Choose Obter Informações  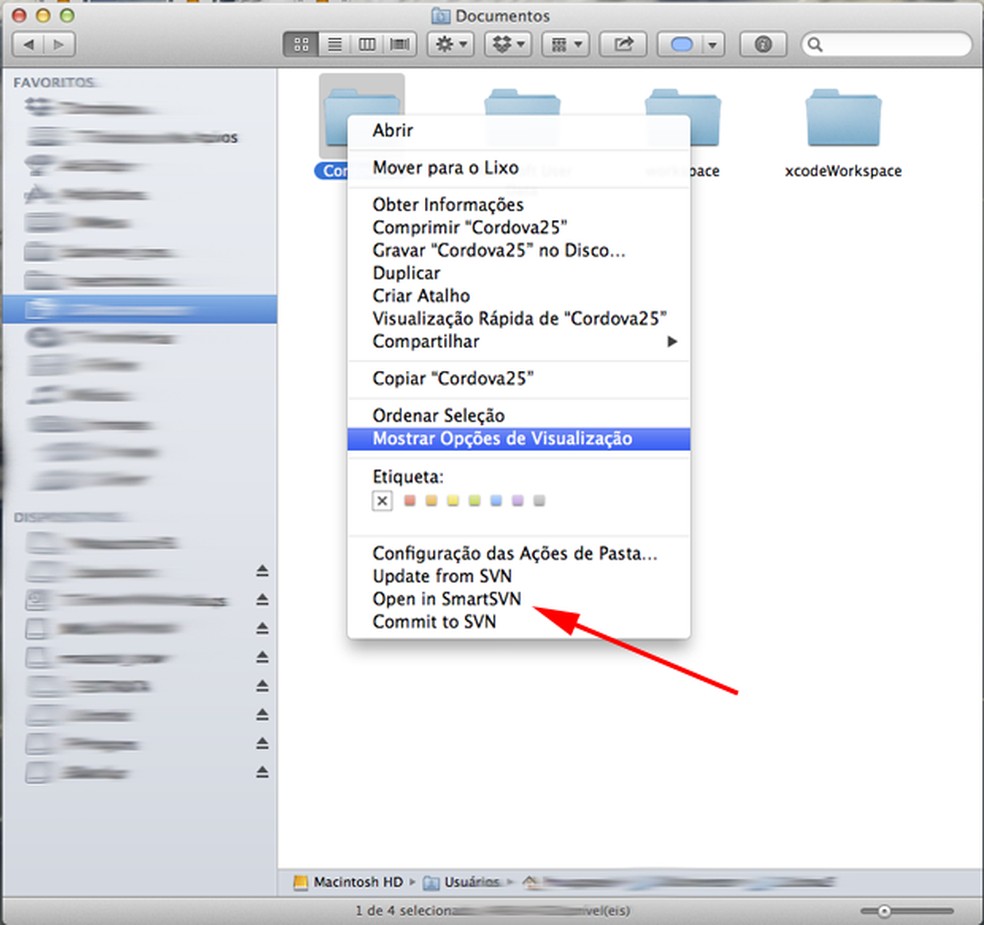(x=519, y=205)
